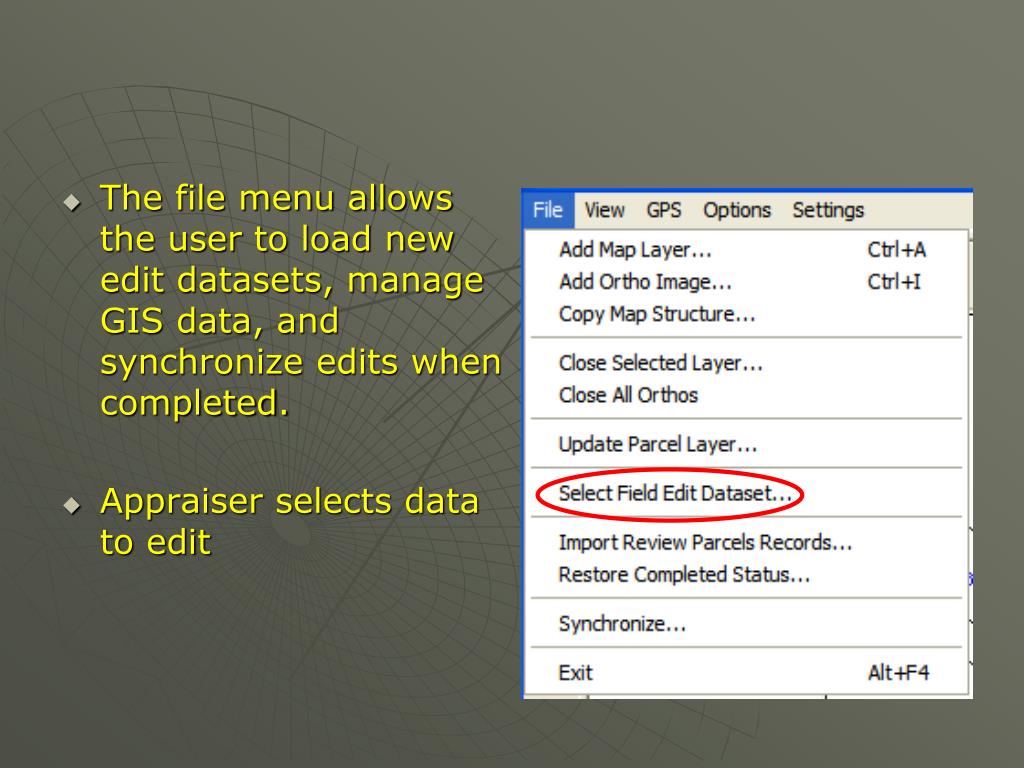Choose Add Map Layer from File menu

coord(746,249)
